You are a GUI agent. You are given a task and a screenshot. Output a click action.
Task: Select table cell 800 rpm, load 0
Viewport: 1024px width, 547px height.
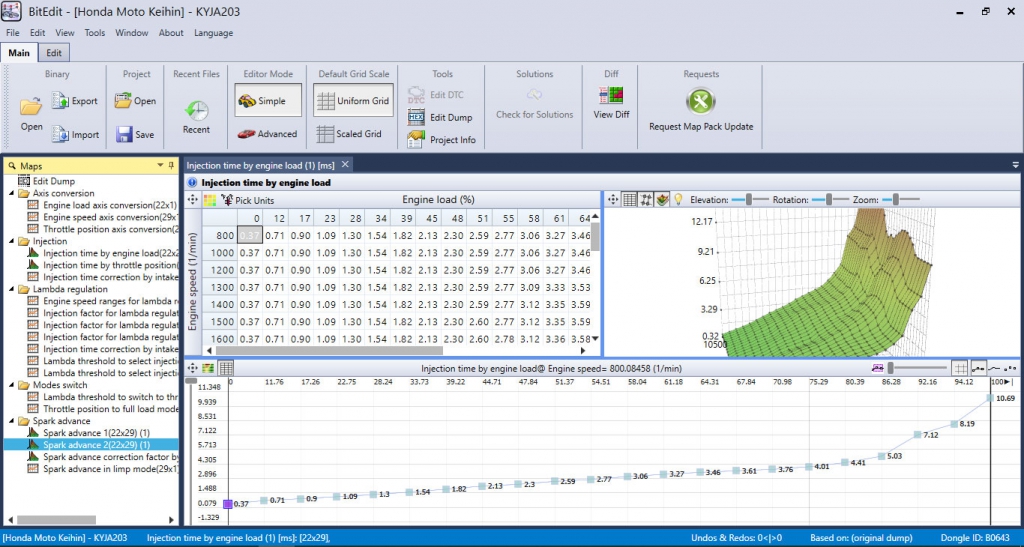click(249, 236)
